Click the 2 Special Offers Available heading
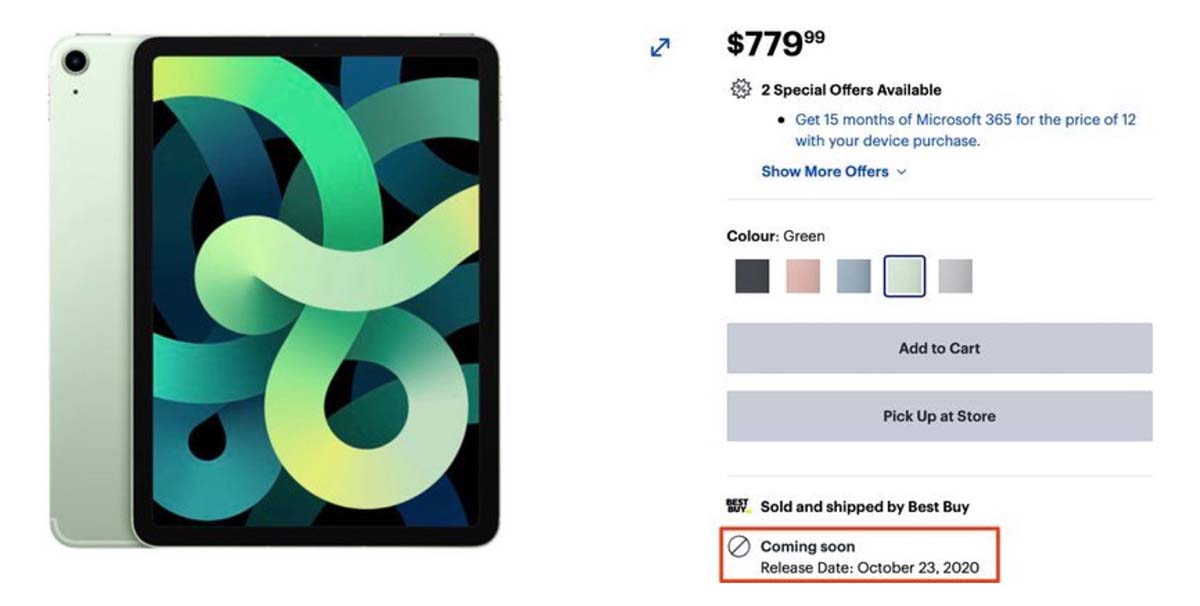 (851, 90)
